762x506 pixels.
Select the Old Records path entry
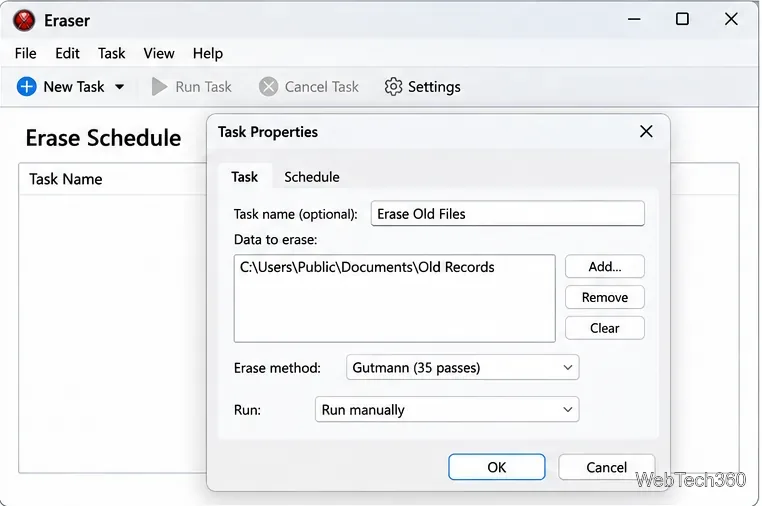pyautogui.click(x=367, y=267)
